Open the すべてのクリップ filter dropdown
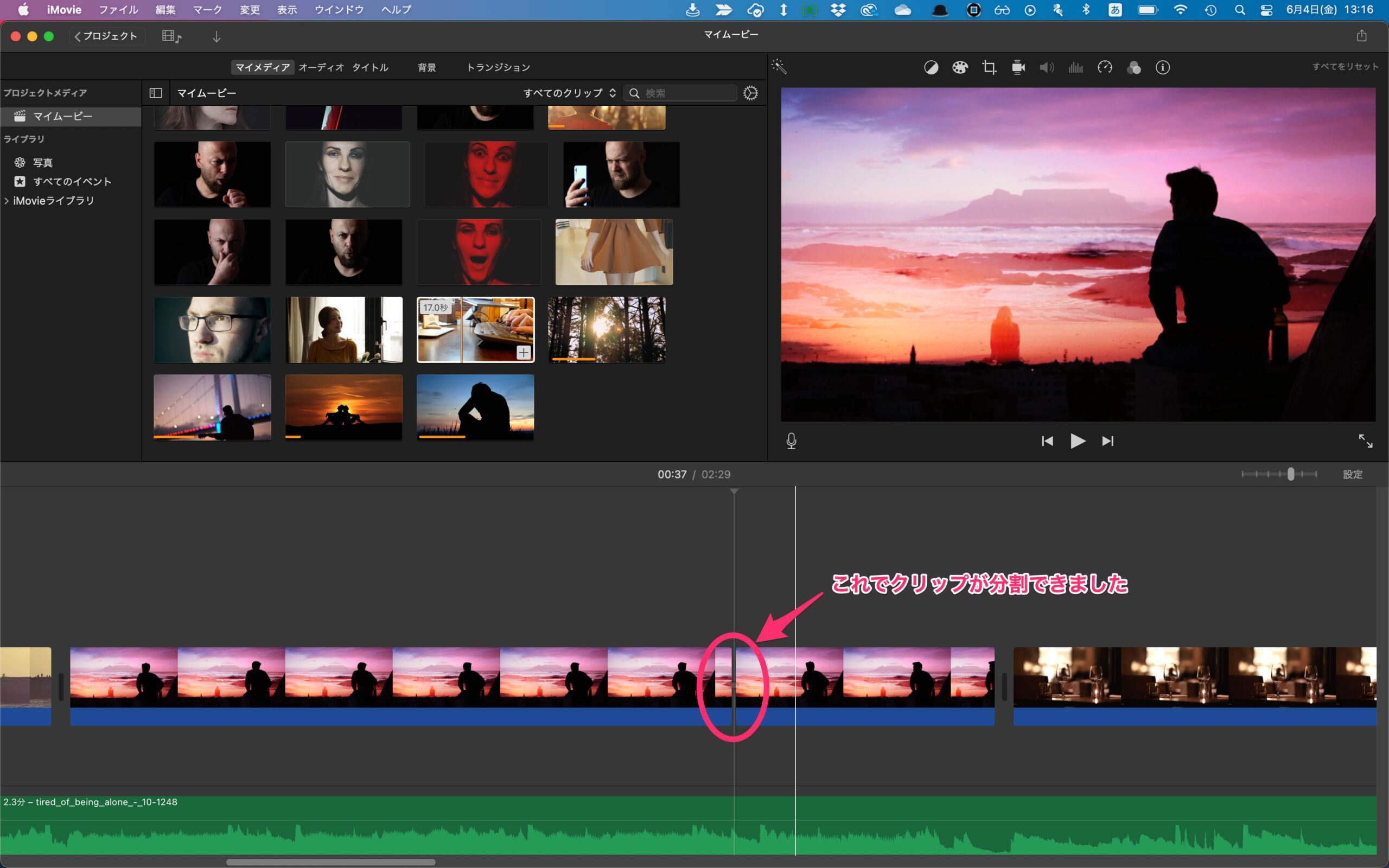The width and height of the screenshot is (1389, 868). [569, 93]
